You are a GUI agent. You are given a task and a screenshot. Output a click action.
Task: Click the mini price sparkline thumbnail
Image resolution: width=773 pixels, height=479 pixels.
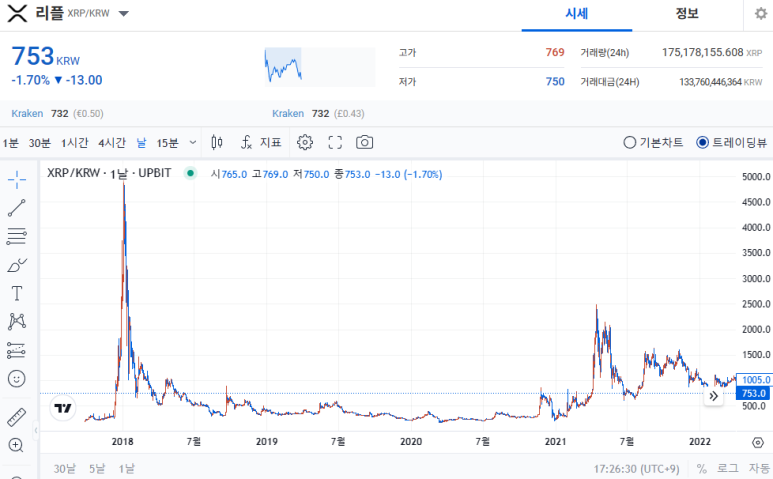click(x=319, y=67)
